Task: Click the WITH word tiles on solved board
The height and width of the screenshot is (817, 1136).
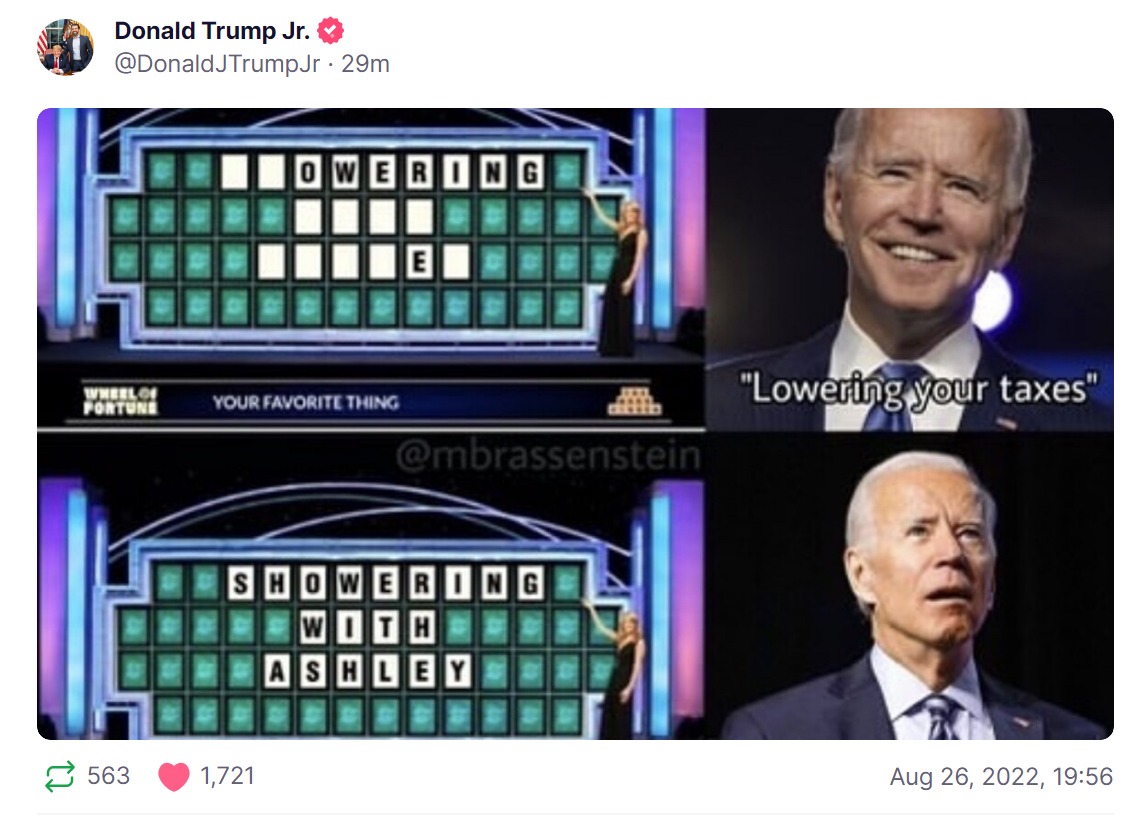Action: pyautogui.click(x=367, y=628)
